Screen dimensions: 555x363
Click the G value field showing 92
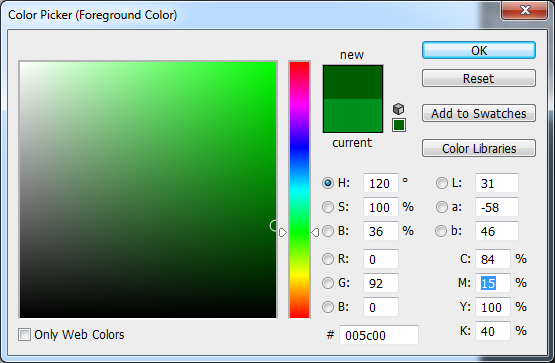381,283
